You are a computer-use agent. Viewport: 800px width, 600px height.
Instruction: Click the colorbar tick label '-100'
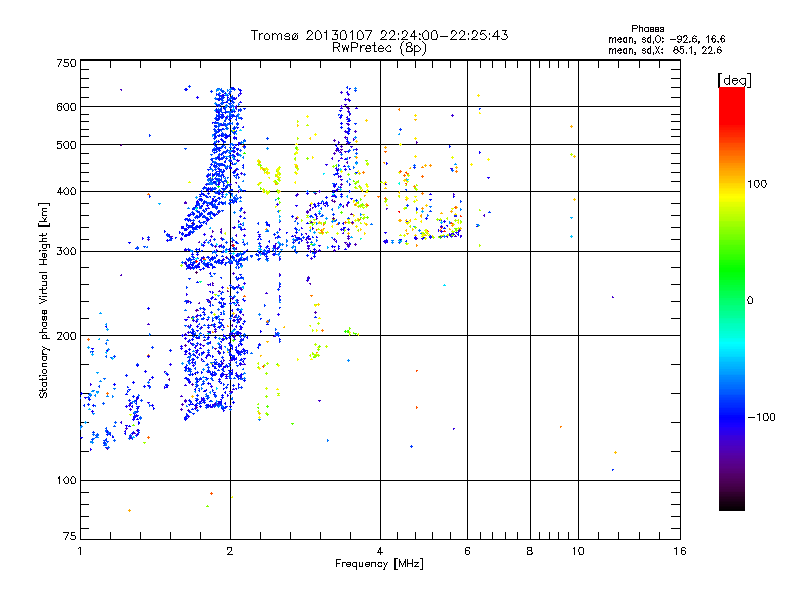[762, 417]
